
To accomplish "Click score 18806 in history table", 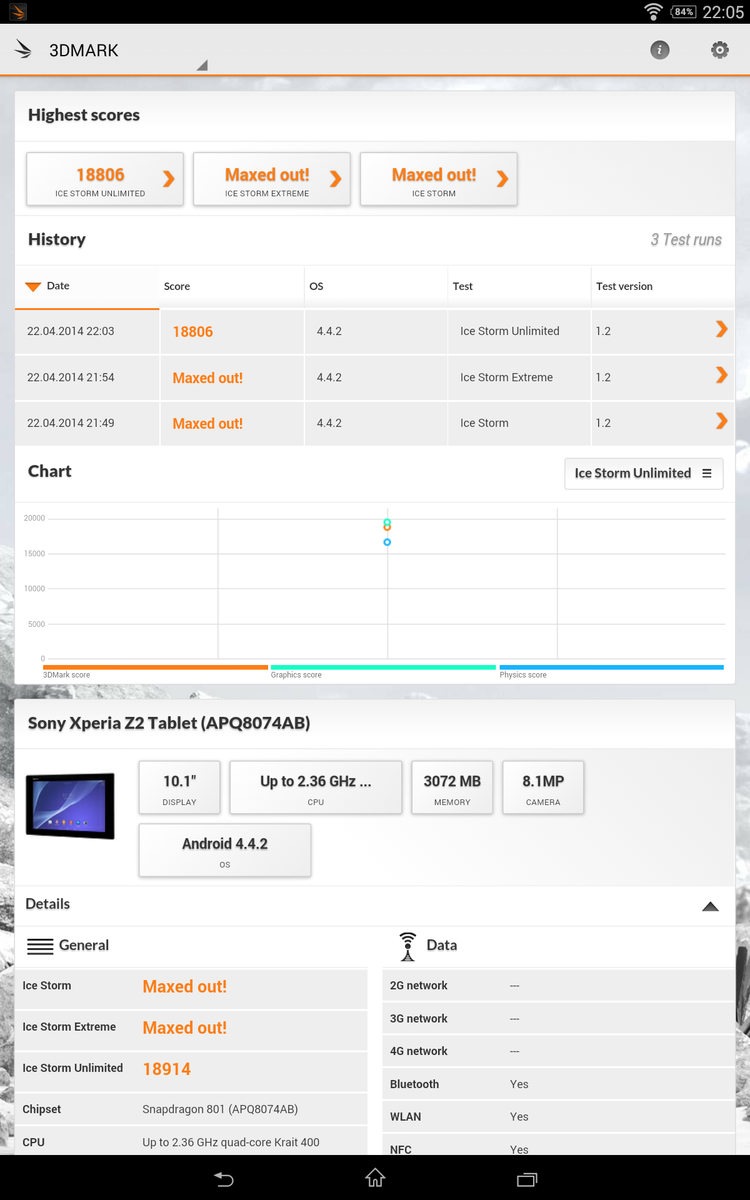I will tap(193, 332).
